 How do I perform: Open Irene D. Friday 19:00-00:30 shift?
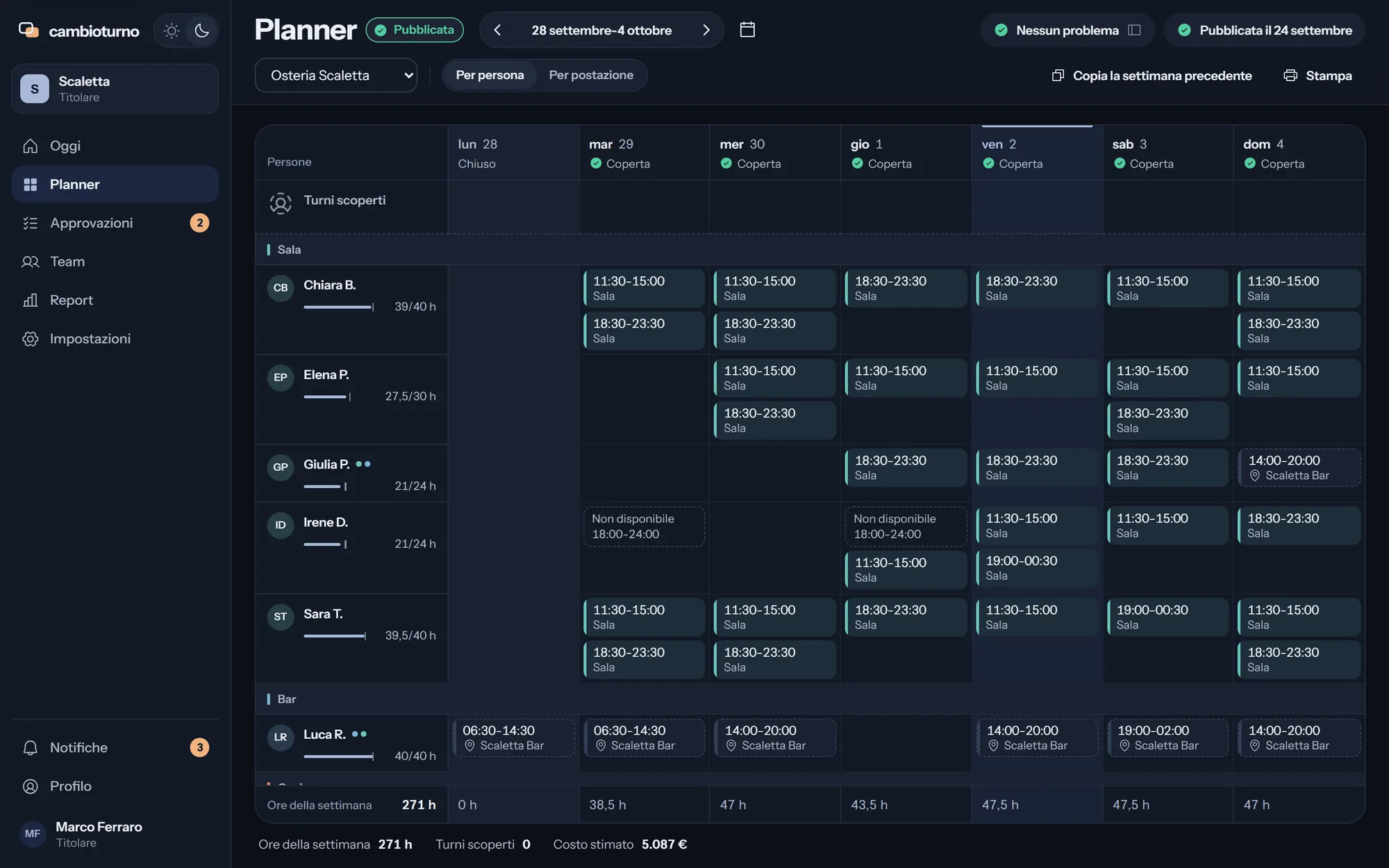[x=1037, y=568]
